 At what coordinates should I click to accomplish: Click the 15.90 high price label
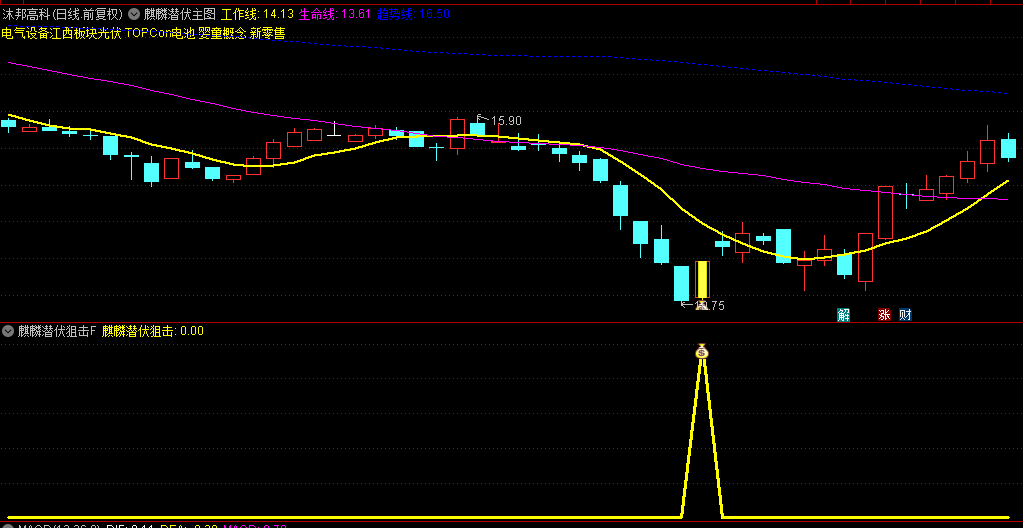click(x=506, y=121)
